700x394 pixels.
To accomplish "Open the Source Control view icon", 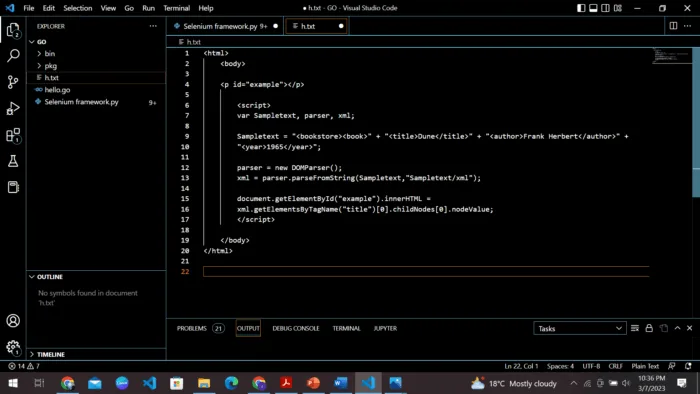I will click(x=13, y=82).
